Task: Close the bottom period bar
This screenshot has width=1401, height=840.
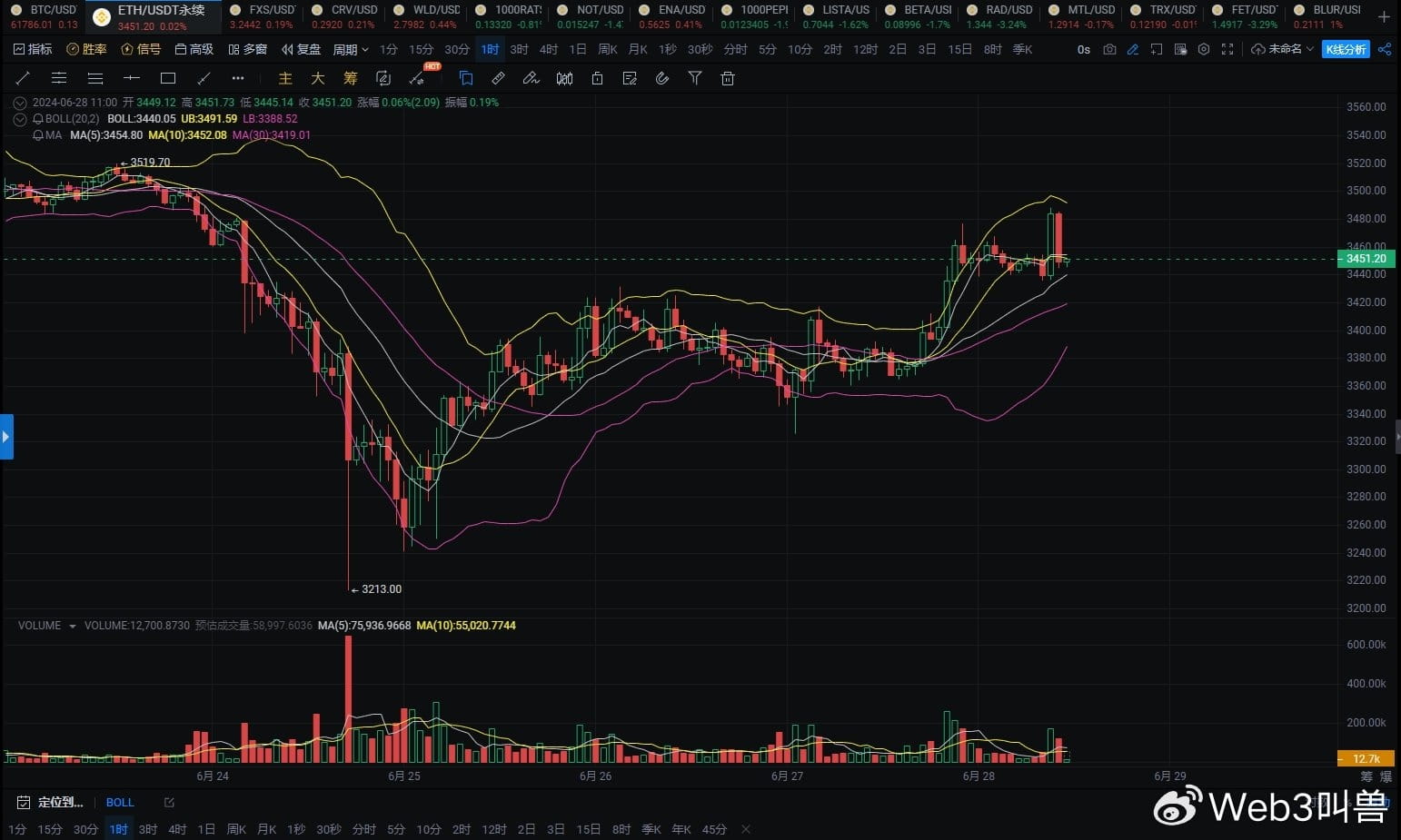Action: click(x=746, y=829)
